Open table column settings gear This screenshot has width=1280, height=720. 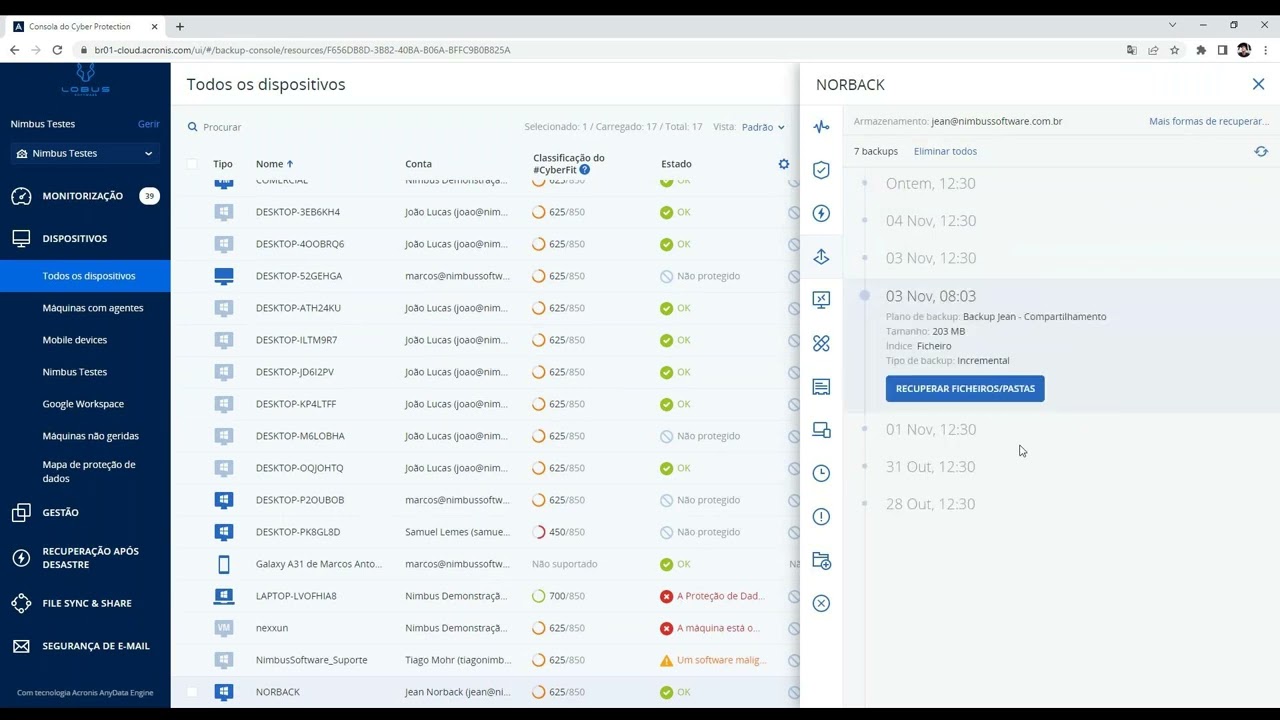tap(784, 164)
